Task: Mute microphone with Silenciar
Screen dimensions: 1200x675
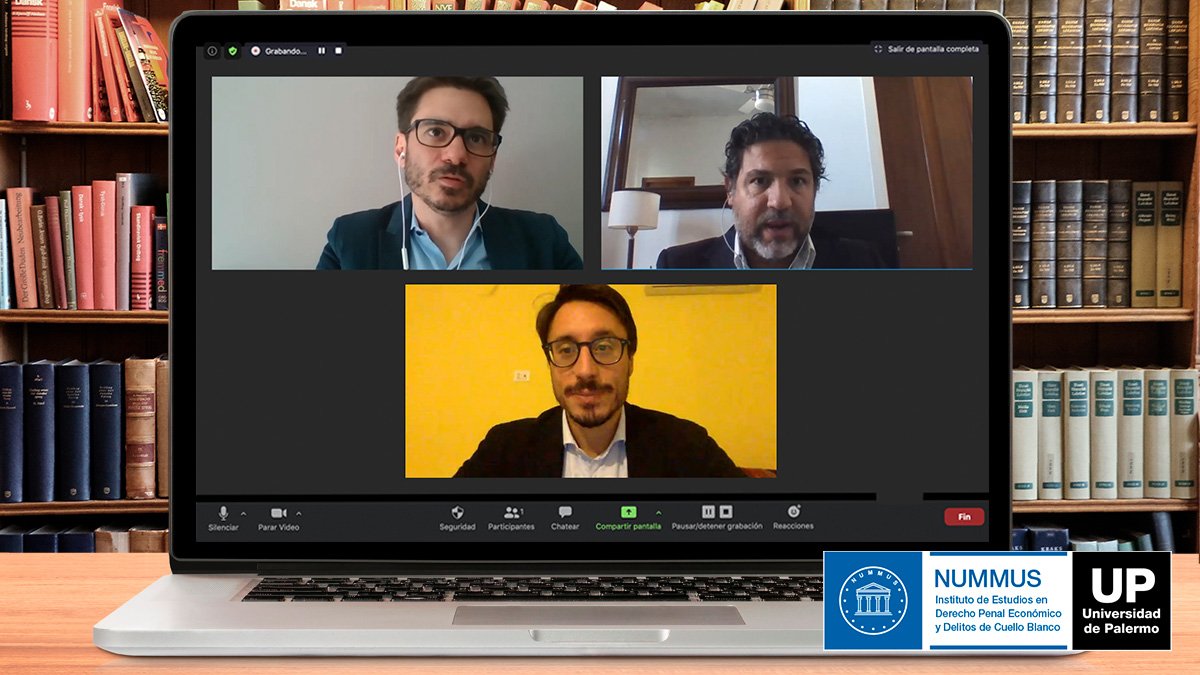Action: coord(223,518)
